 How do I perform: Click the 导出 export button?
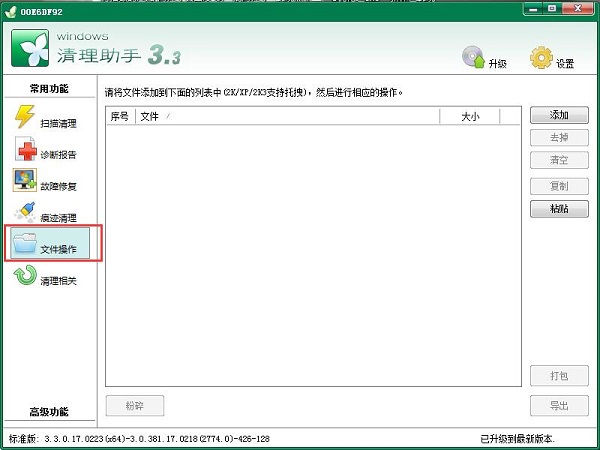(559, 406)
